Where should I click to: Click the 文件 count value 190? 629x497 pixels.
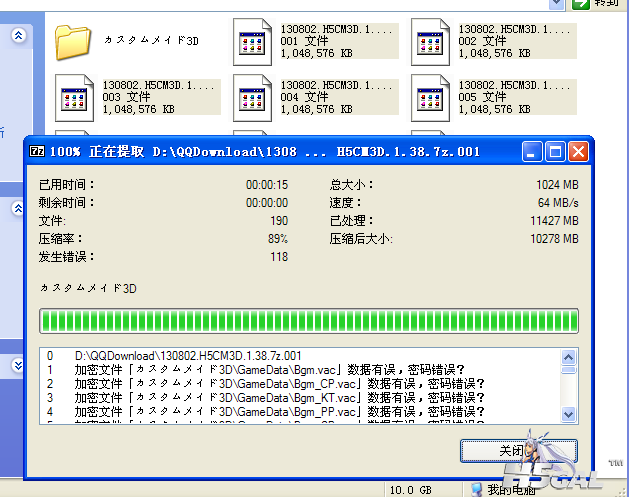279,221
